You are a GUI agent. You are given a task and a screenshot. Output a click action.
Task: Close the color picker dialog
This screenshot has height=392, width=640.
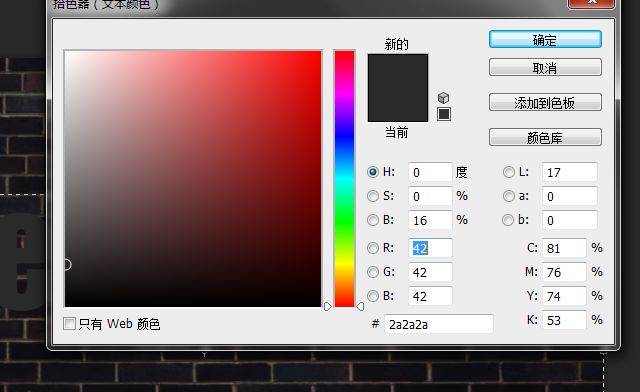pos(591,3)
